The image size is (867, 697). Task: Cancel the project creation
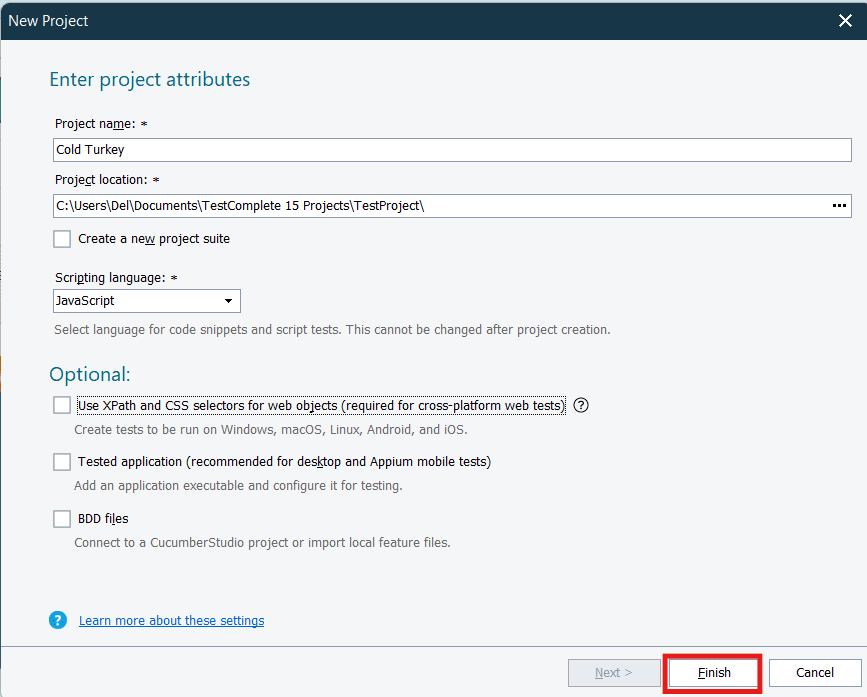coord(816,672)
